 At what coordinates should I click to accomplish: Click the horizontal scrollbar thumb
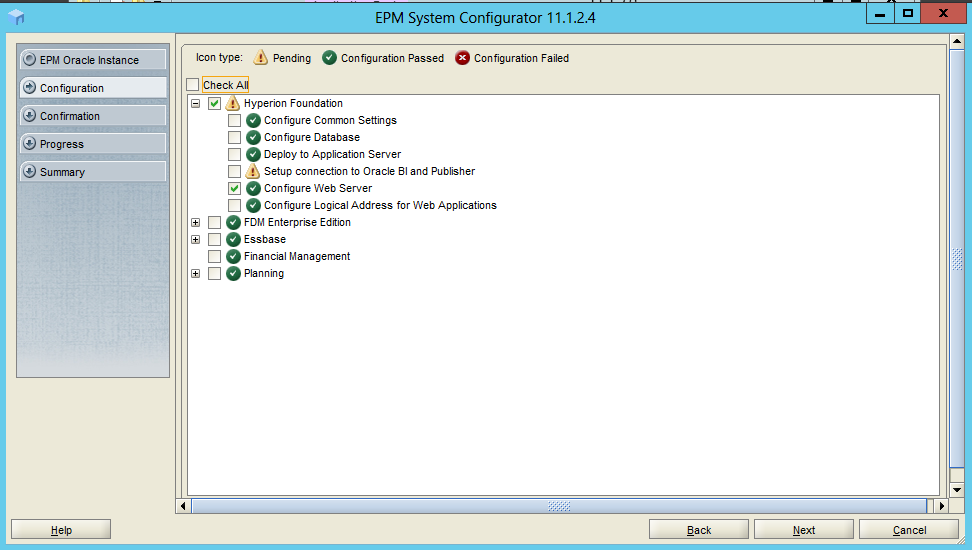559,506
